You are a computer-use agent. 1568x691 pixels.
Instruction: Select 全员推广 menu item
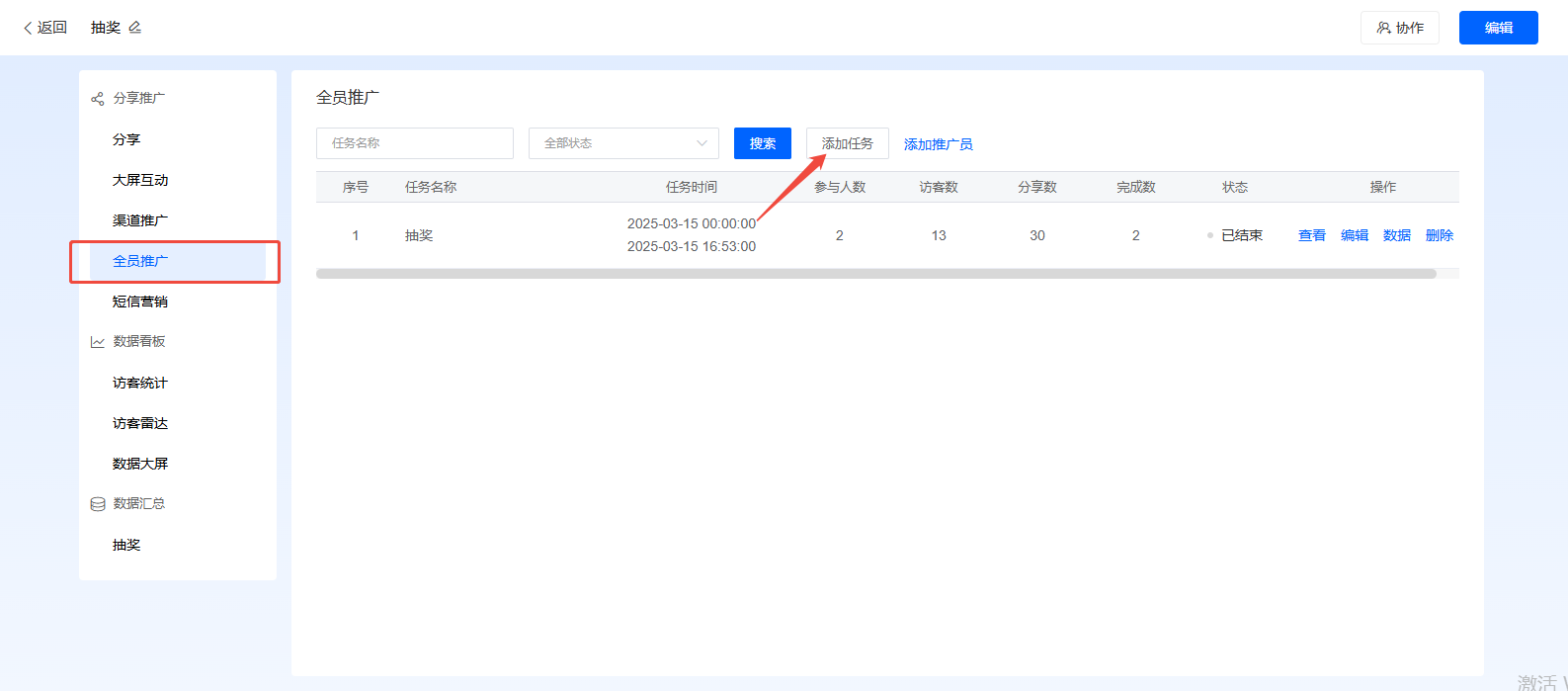[x=178, y=261]
